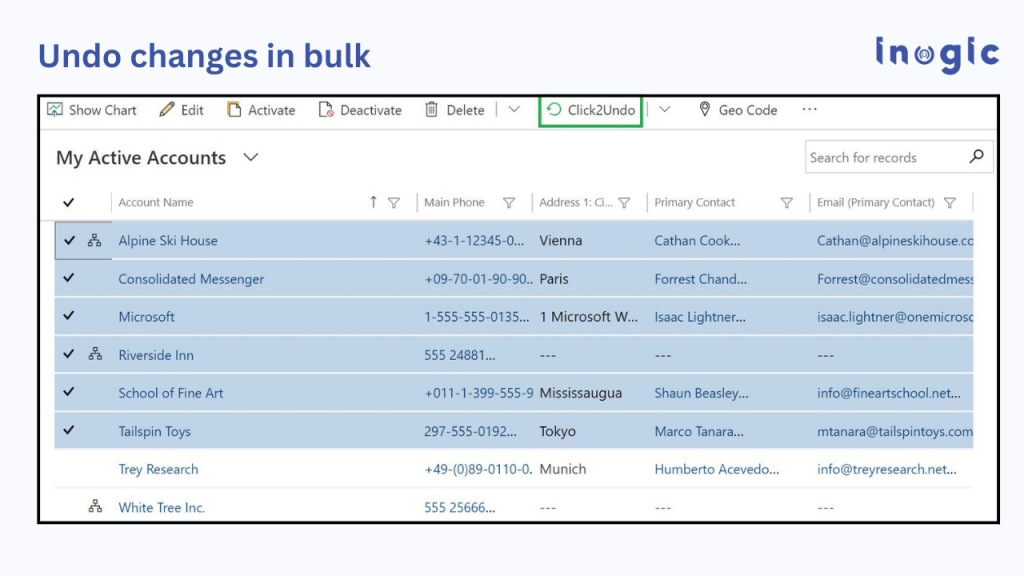Expand the My Active Accounts view dropdown

251,157
